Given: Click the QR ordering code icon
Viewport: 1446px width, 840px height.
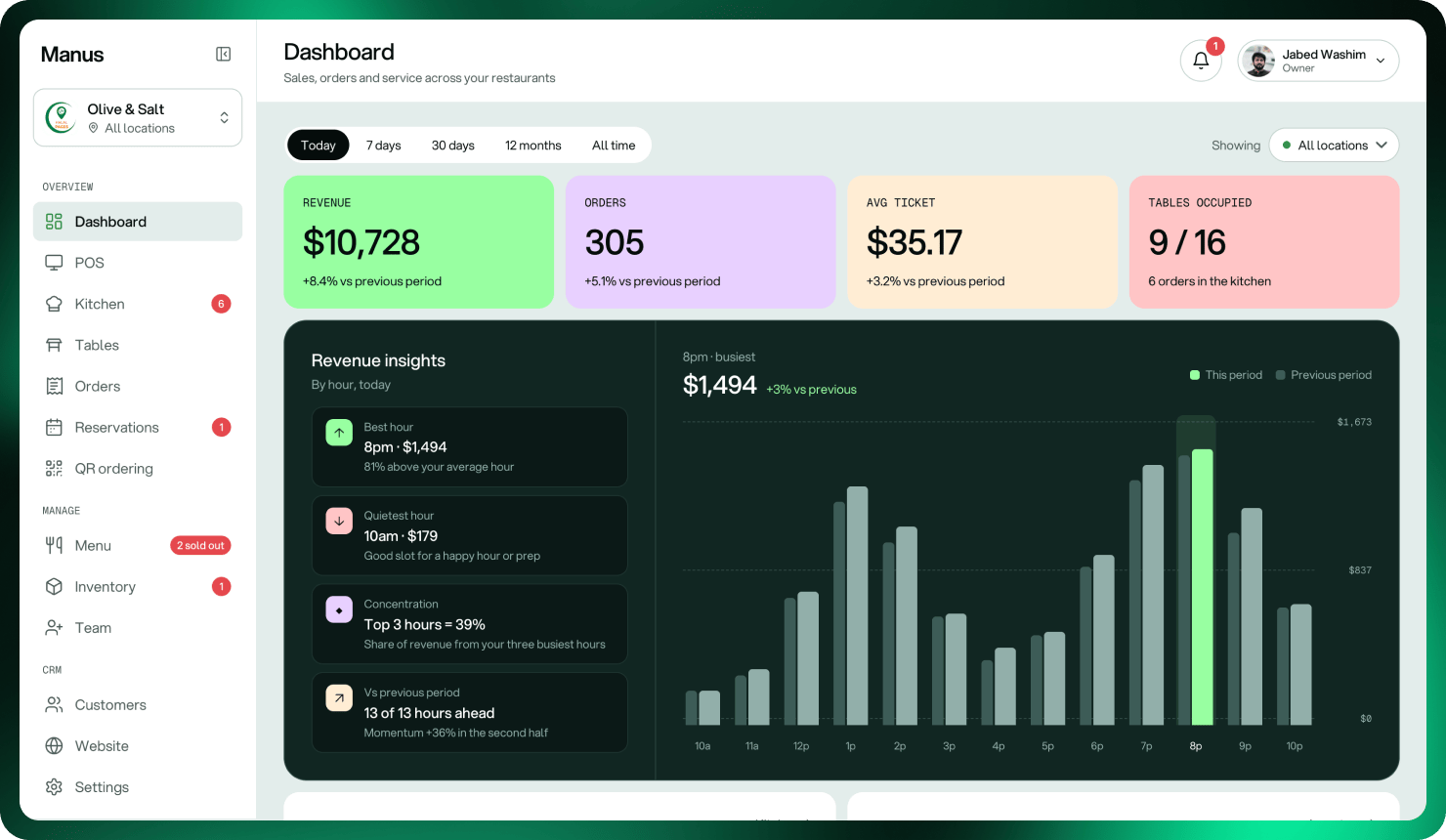Looking at the screenshot, I should tap(54, 468).
